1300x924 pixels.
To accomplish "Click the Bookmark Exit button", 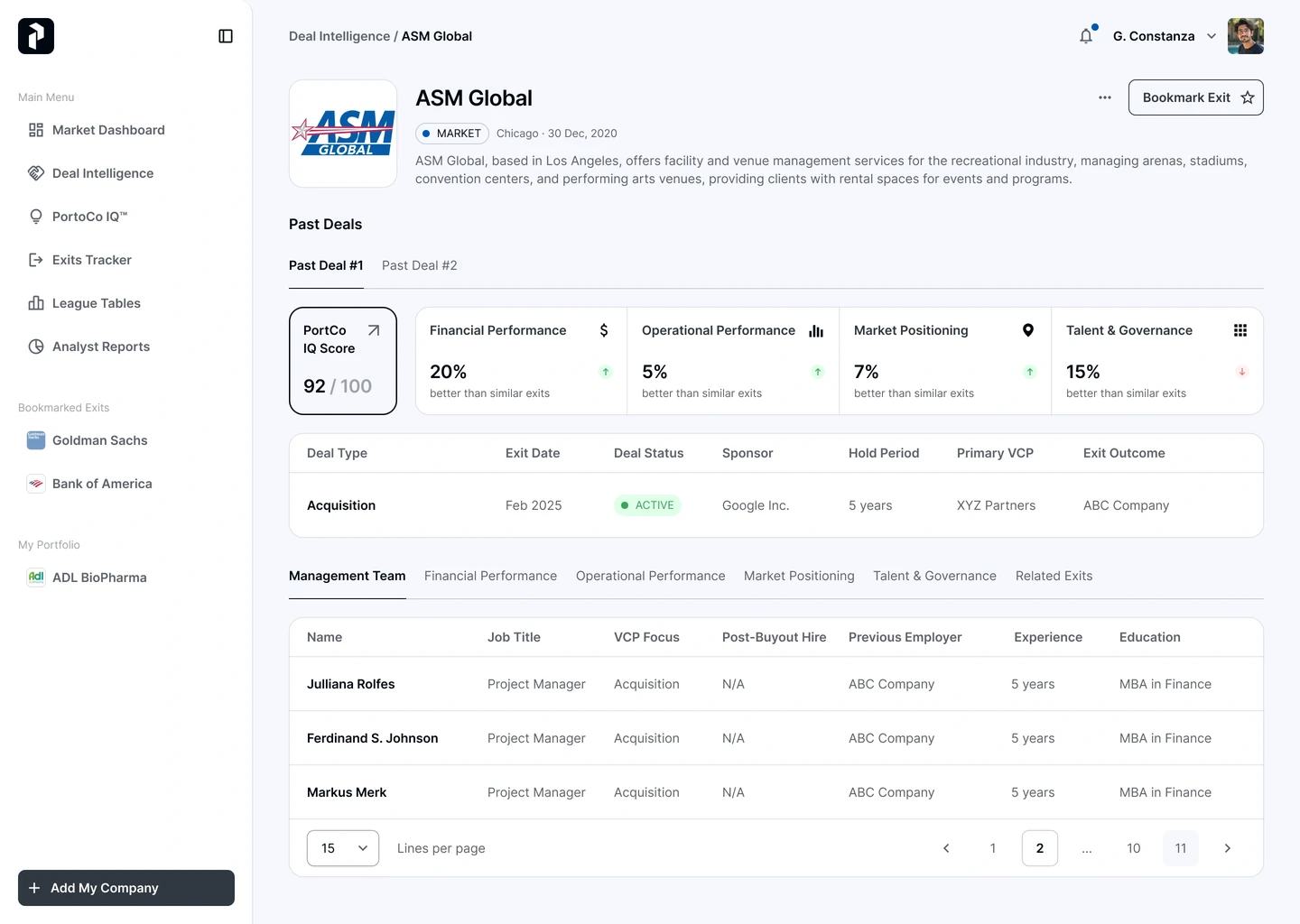I will pyautogui.click(x=1196, y=97).
